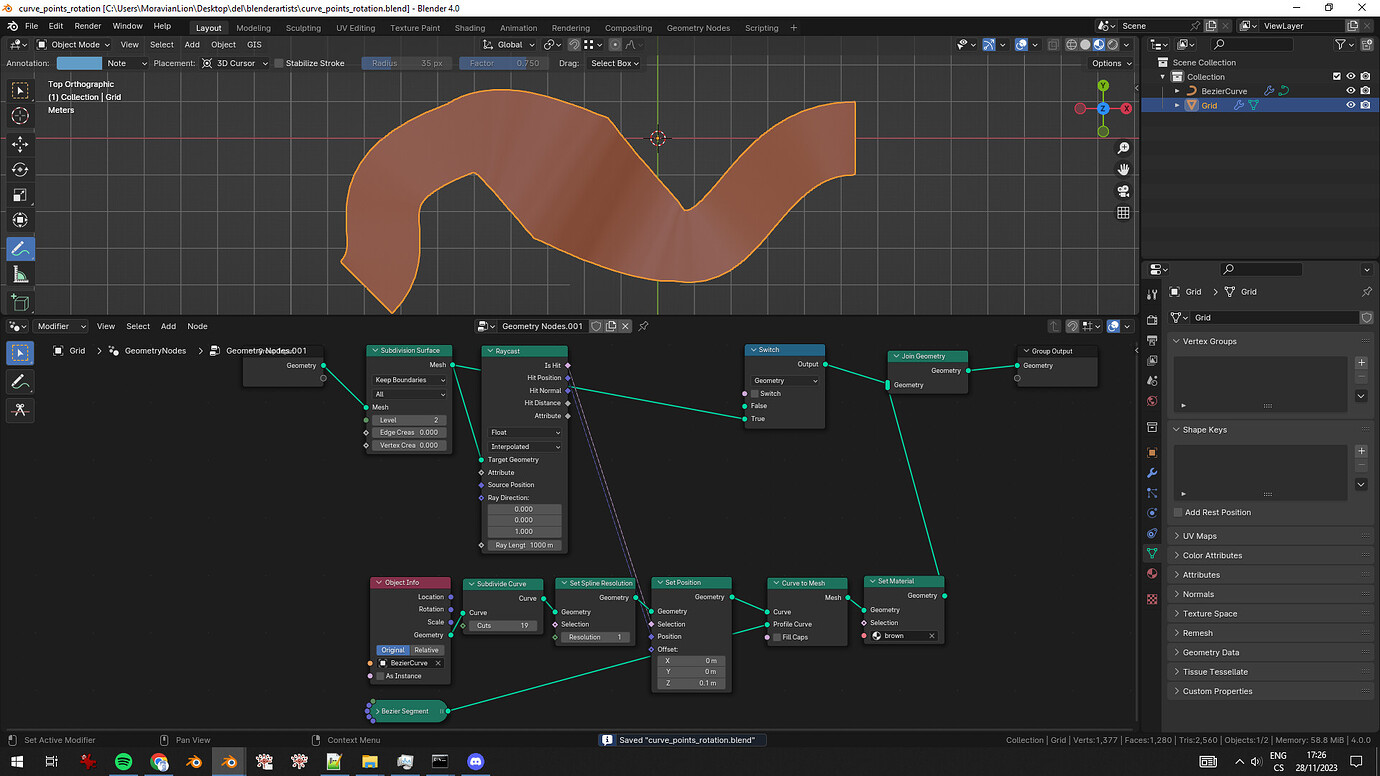Select the Measure tool below the Annotate tool

20,273
